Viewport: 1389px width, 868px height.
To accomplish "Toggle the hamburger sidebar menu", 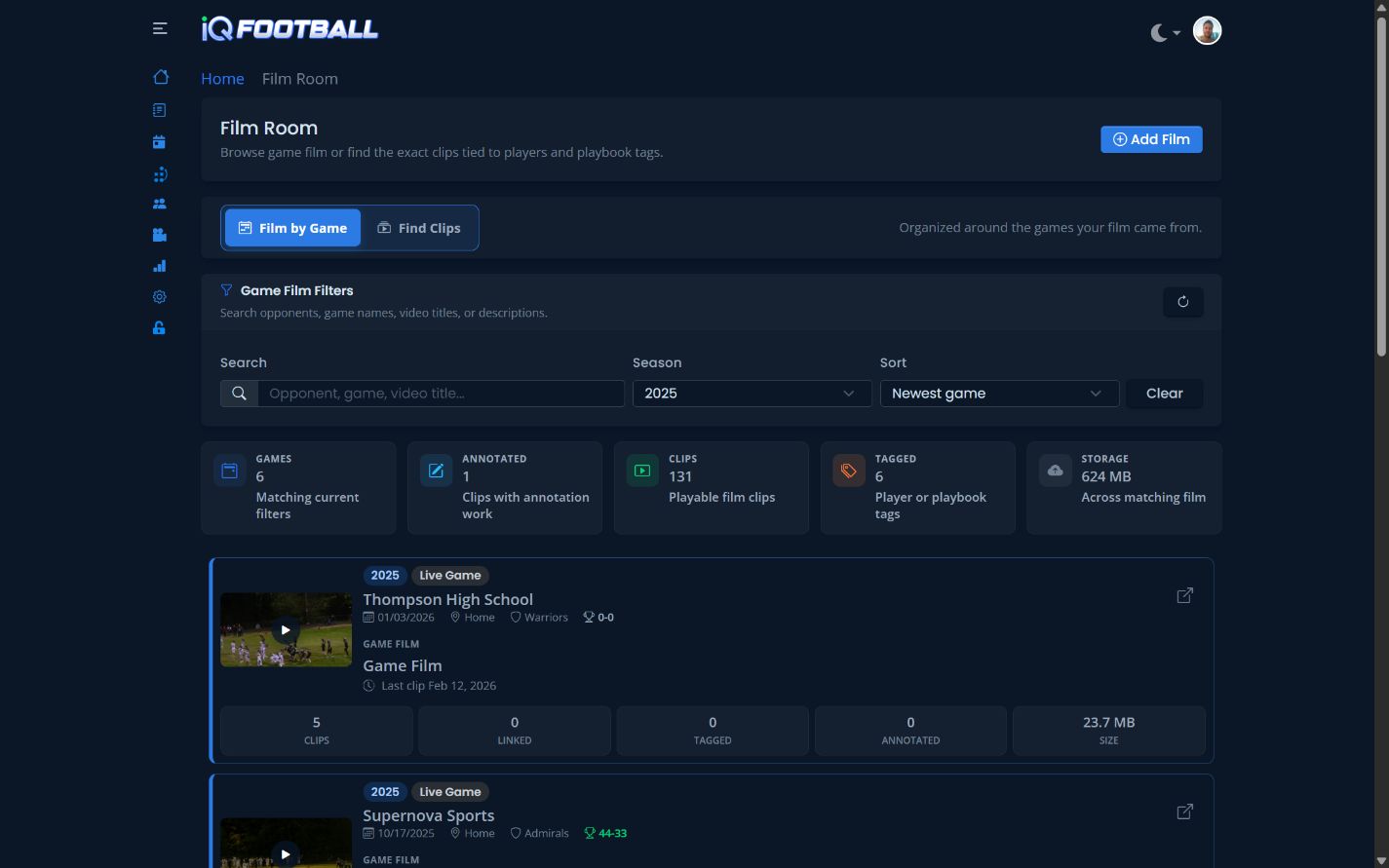I will coord(160,29).
